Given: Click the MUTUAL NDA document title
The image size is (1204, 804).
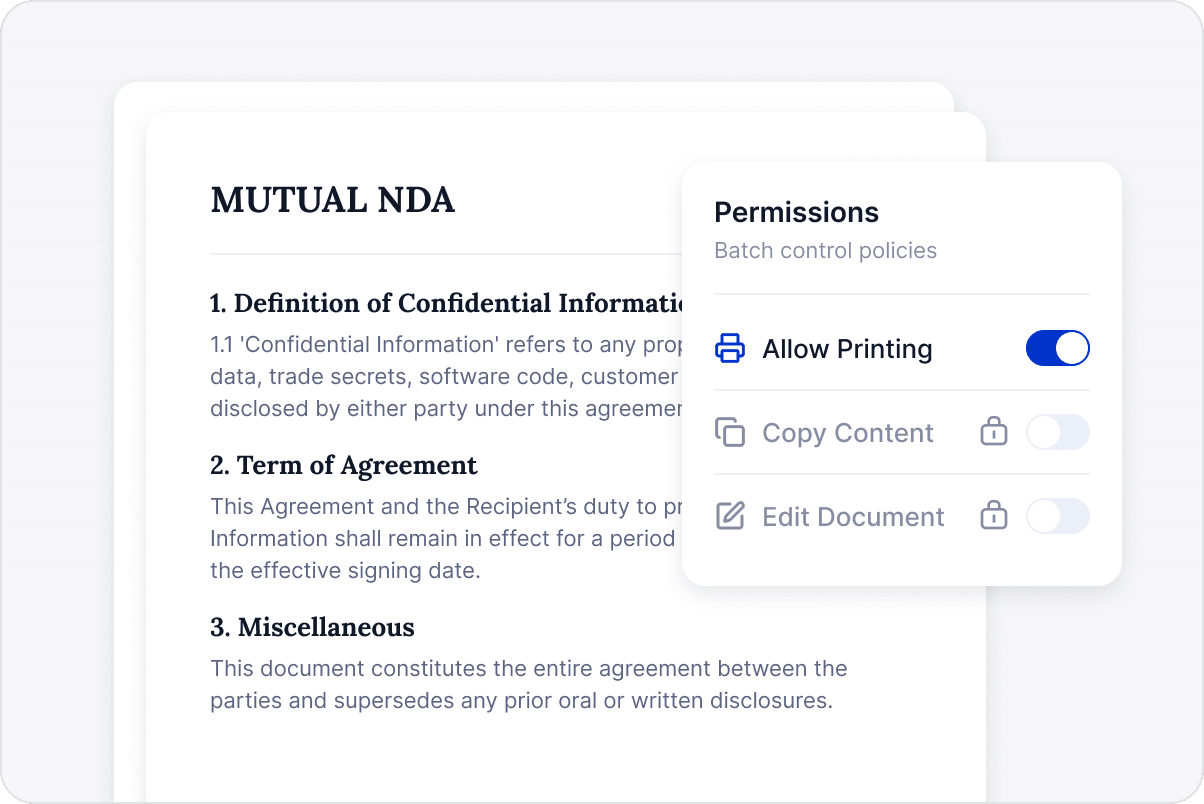Looking at the screenshot, I should 332,200.
